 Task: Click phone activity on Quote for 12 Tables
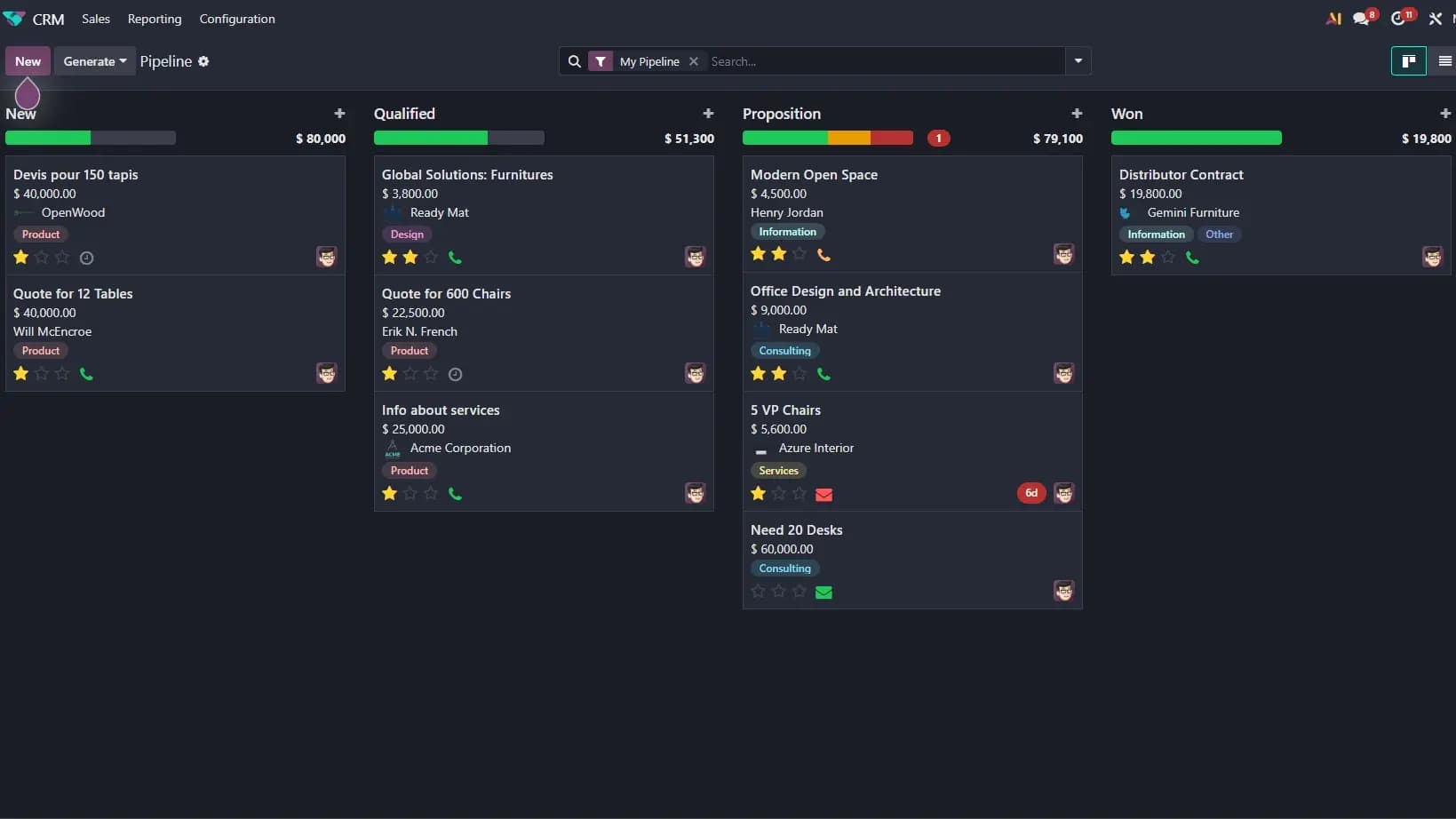86,374
